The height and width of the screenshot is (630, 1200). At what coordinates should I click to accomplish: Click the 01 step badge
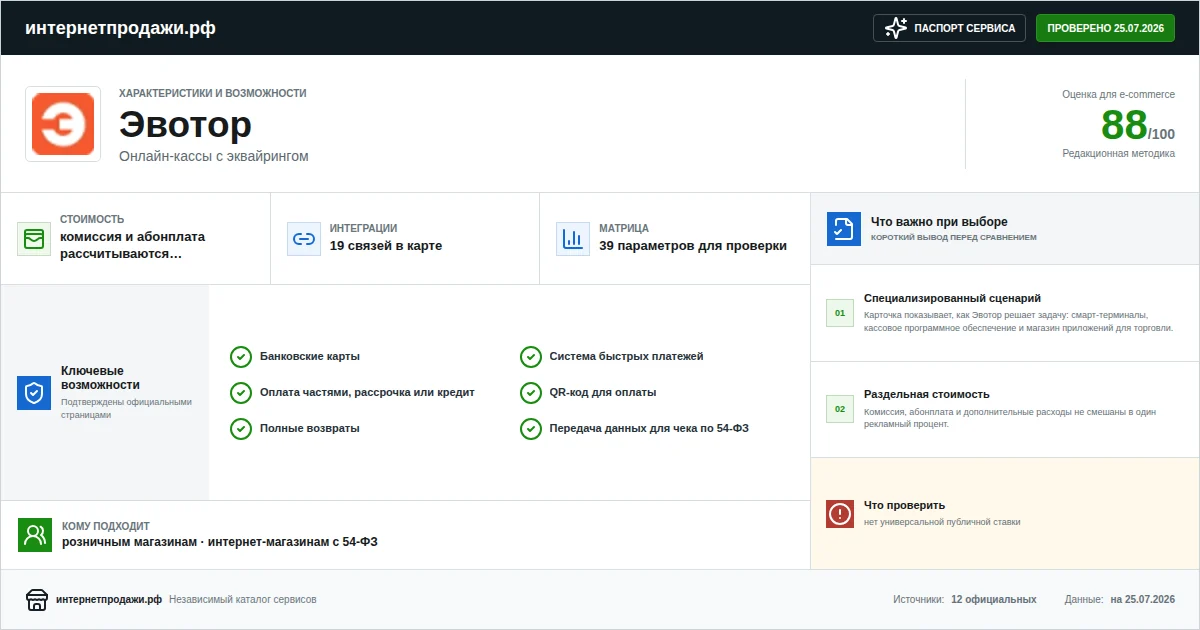click(840, 313)
